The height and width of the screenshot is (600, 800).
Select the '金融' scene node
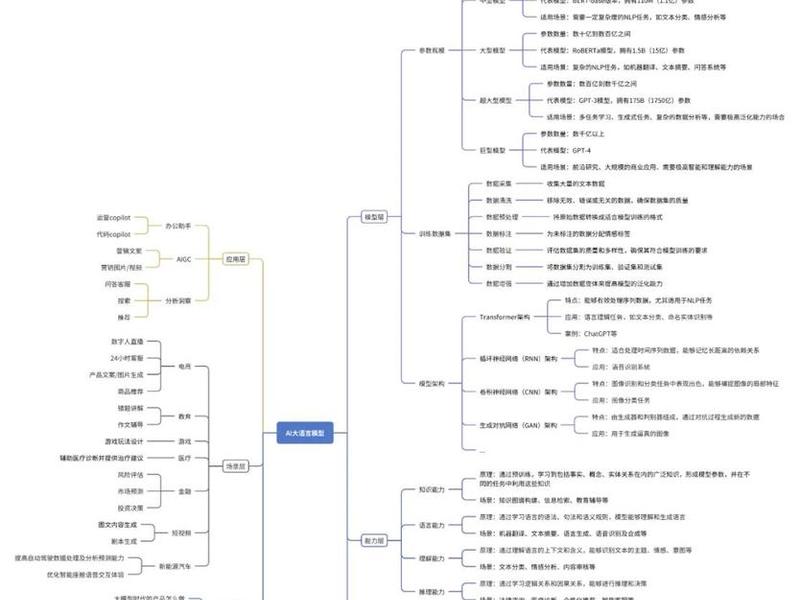pos(185,491)
